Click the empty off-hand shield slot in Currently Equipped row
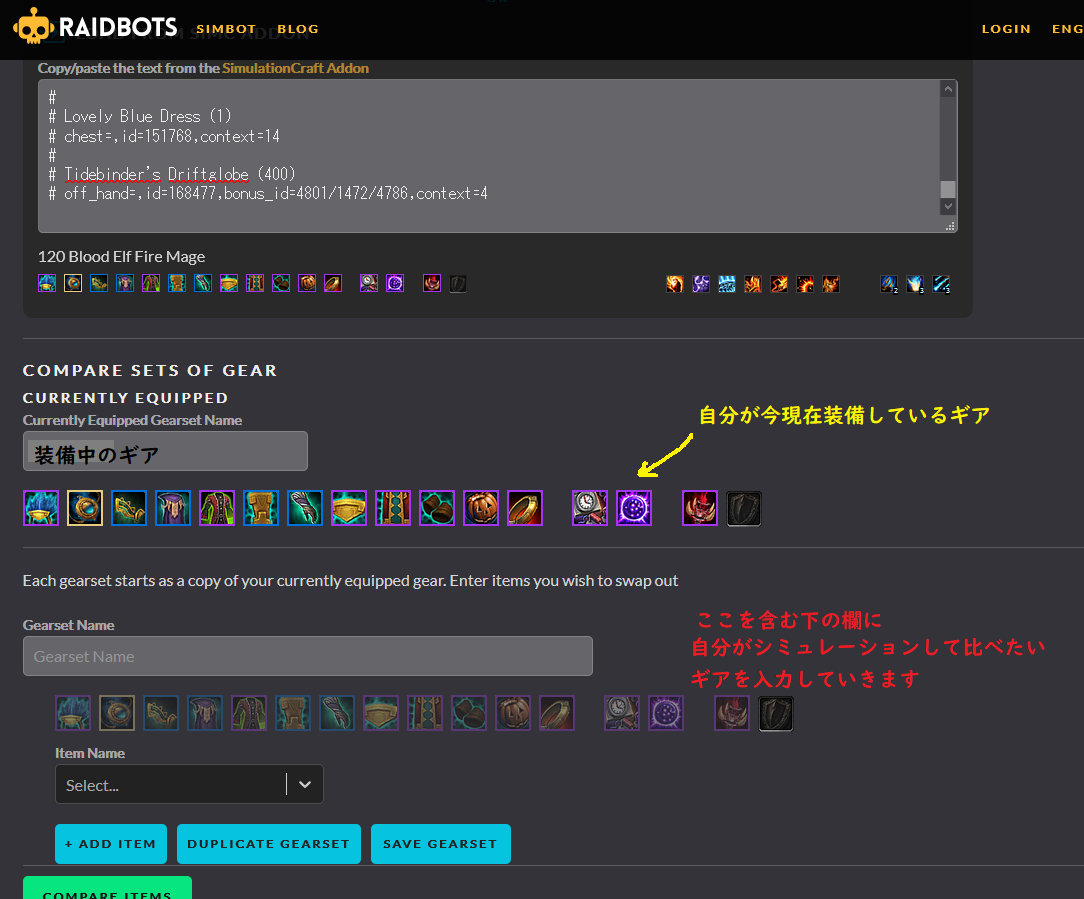Viewport: 1084px width, 899px height. pos(744,508)
